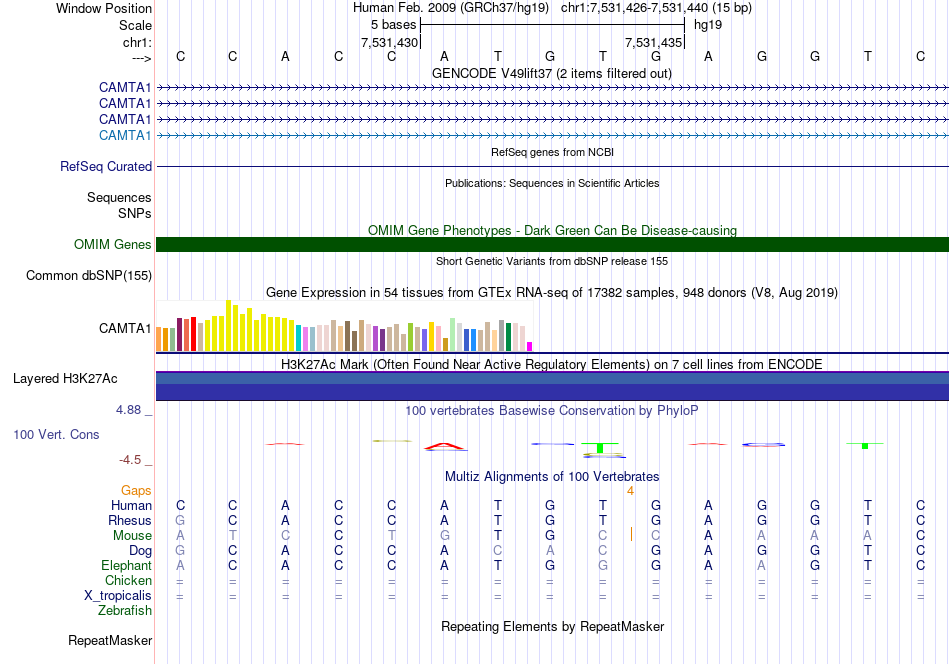950x664 pixels.
Task: Click the Layered H3K27Ac track label
Action: click(x=65, y=379)
